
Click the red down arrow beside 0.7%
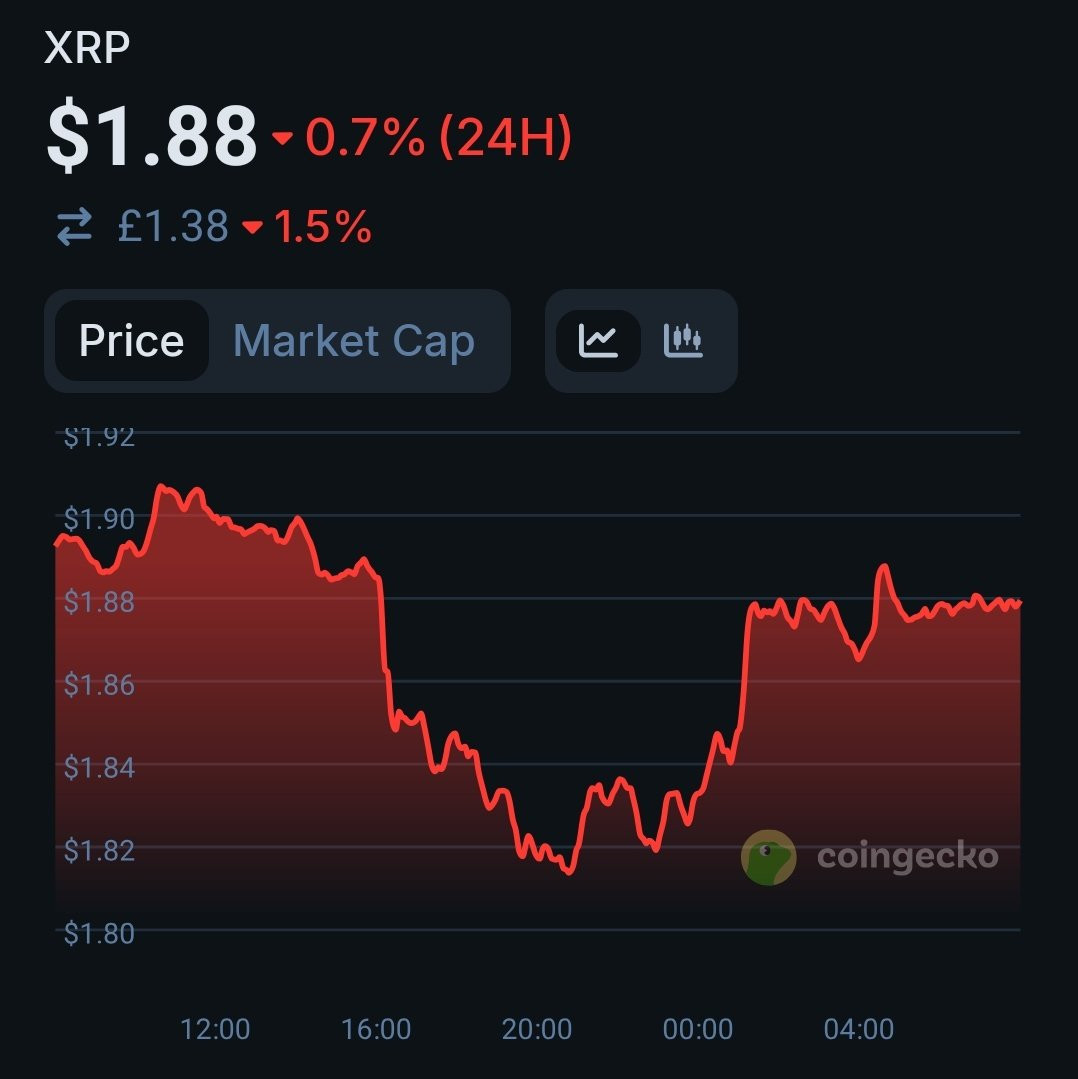282,138
